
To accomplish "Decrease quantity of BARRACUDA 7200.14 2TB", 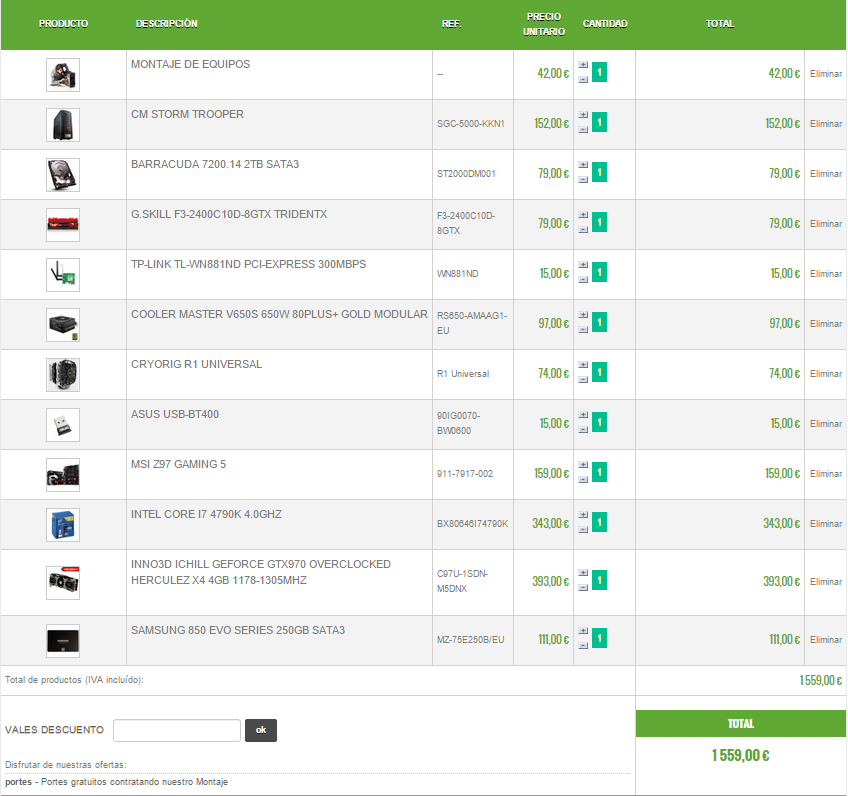I will click(x=583, y=180).
